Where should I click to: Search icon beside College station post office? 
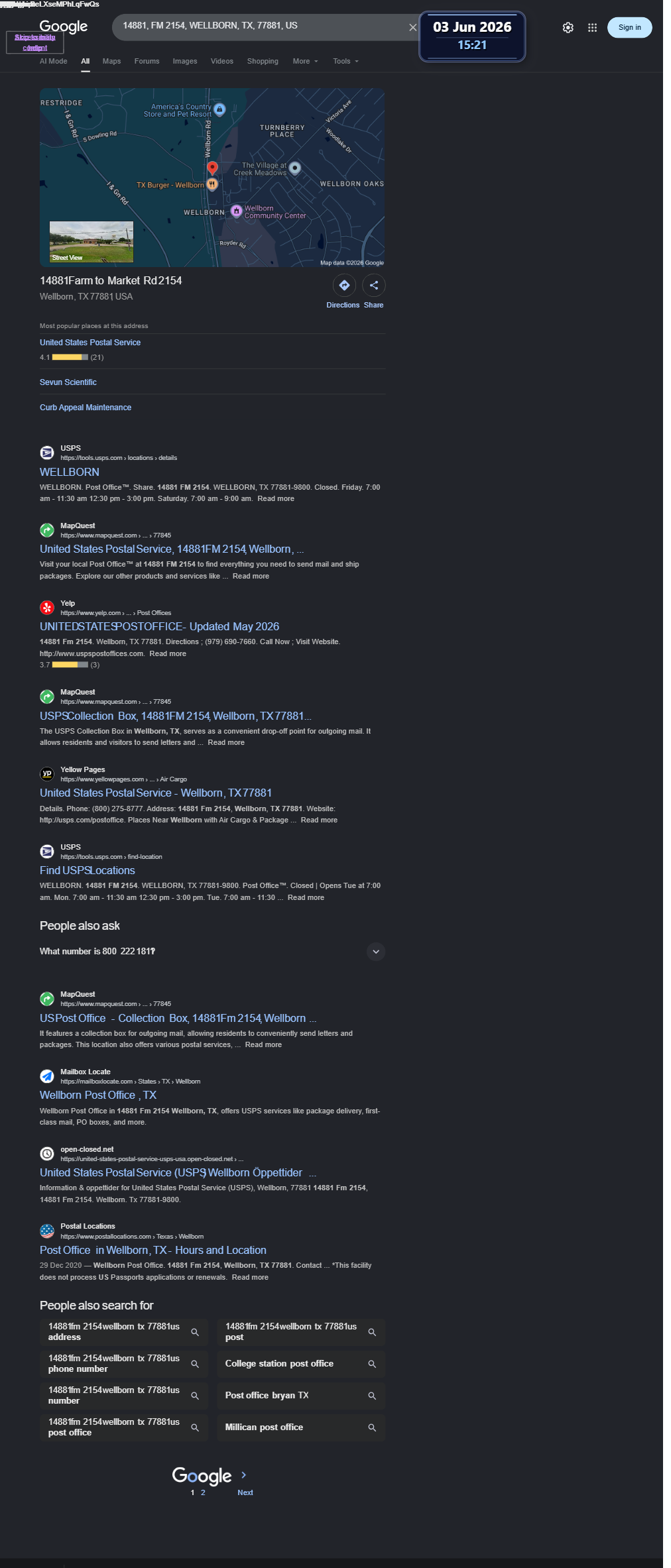tap(372, 1364)
